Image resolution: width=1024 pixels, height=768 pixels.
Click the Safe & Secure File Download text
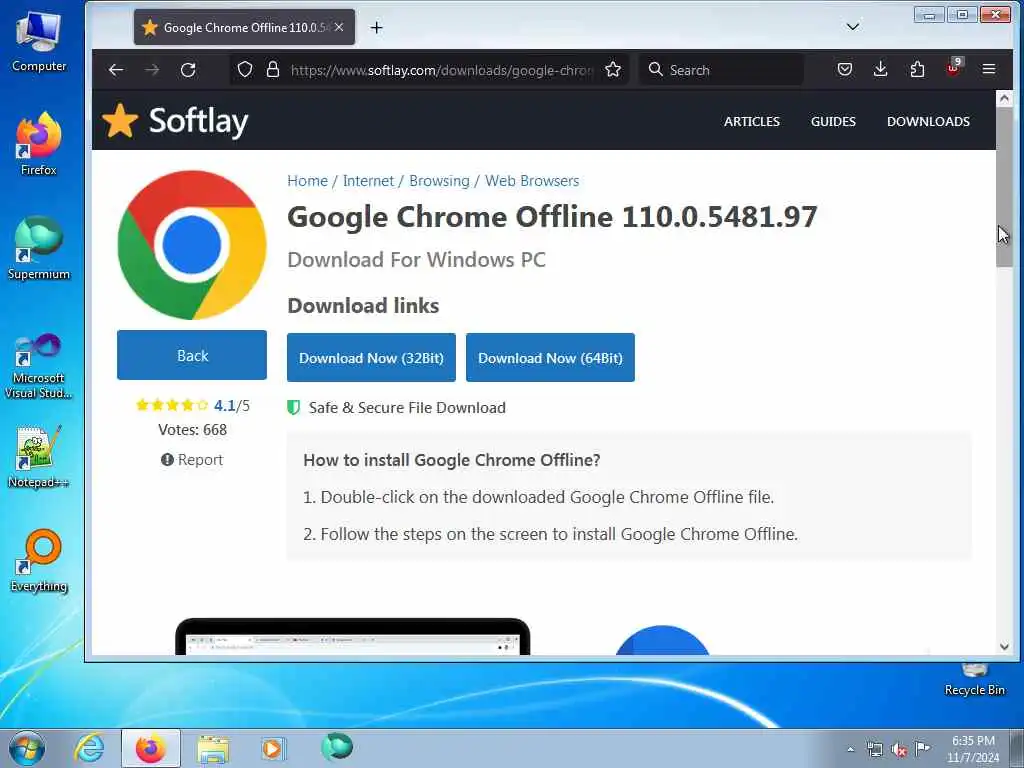pos(407,408)
